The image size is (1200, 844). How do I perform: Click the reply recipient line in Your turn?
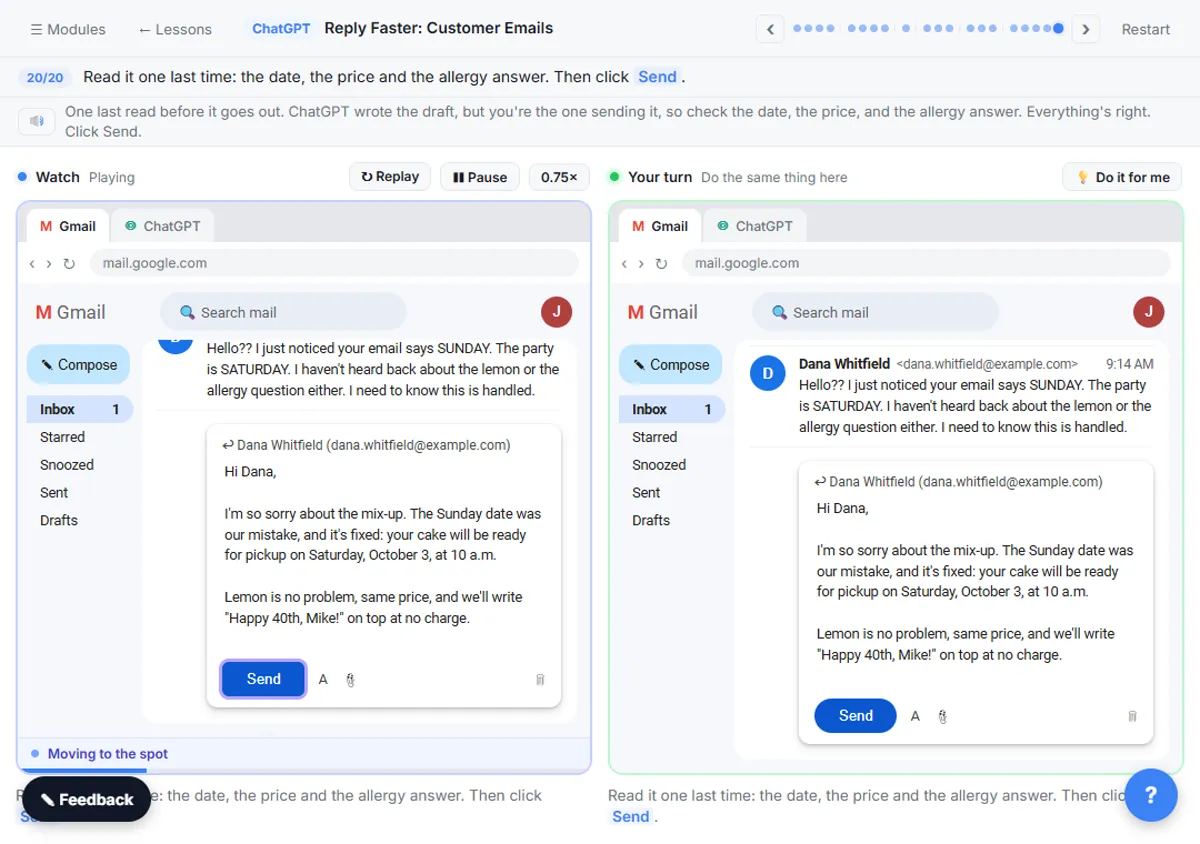(958, 481)
